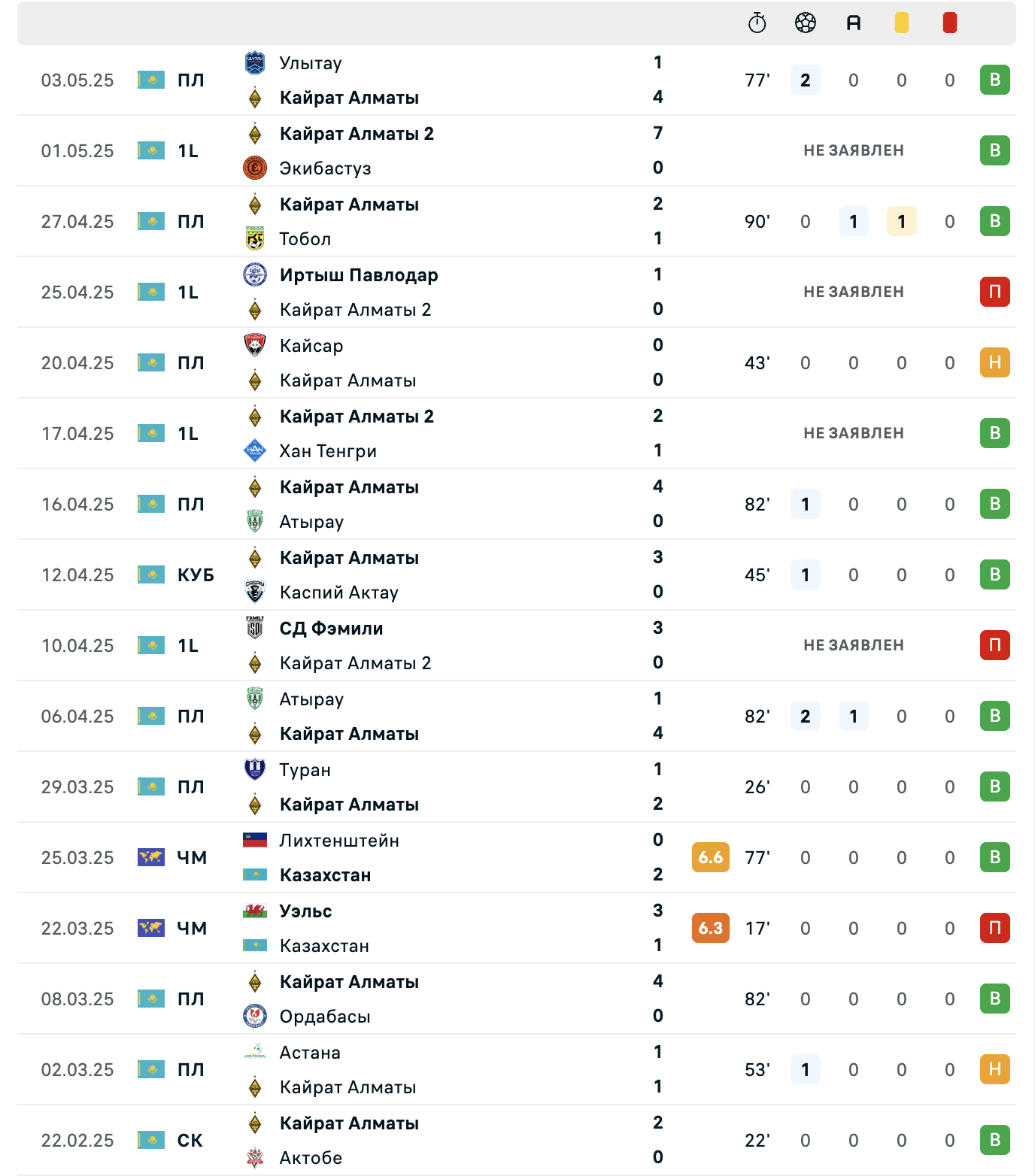Open the 6.6 rating badge

pos(711,857)
